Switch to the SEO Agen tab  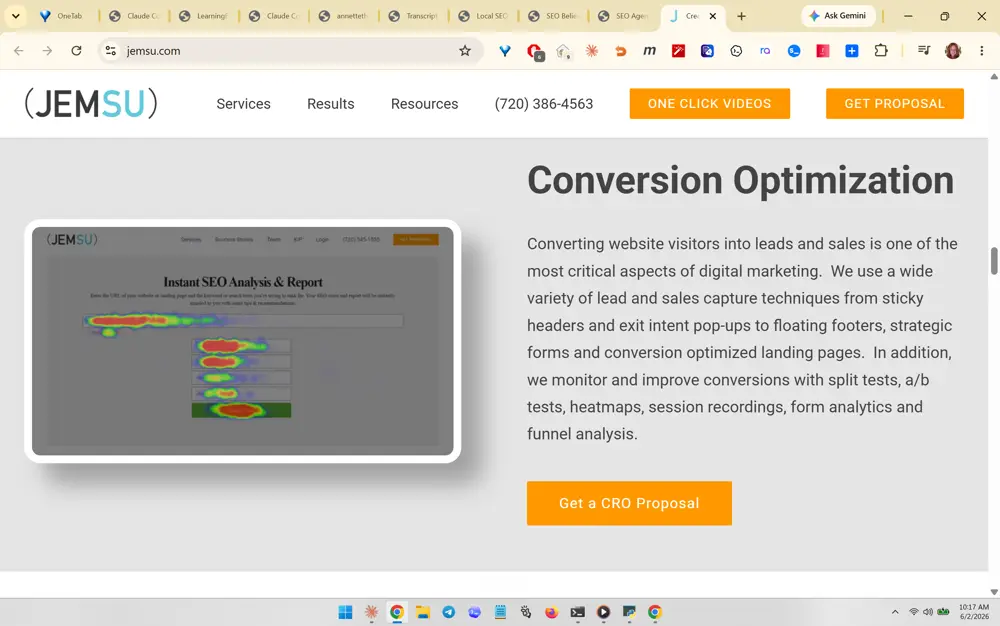(x=623, y=16)
